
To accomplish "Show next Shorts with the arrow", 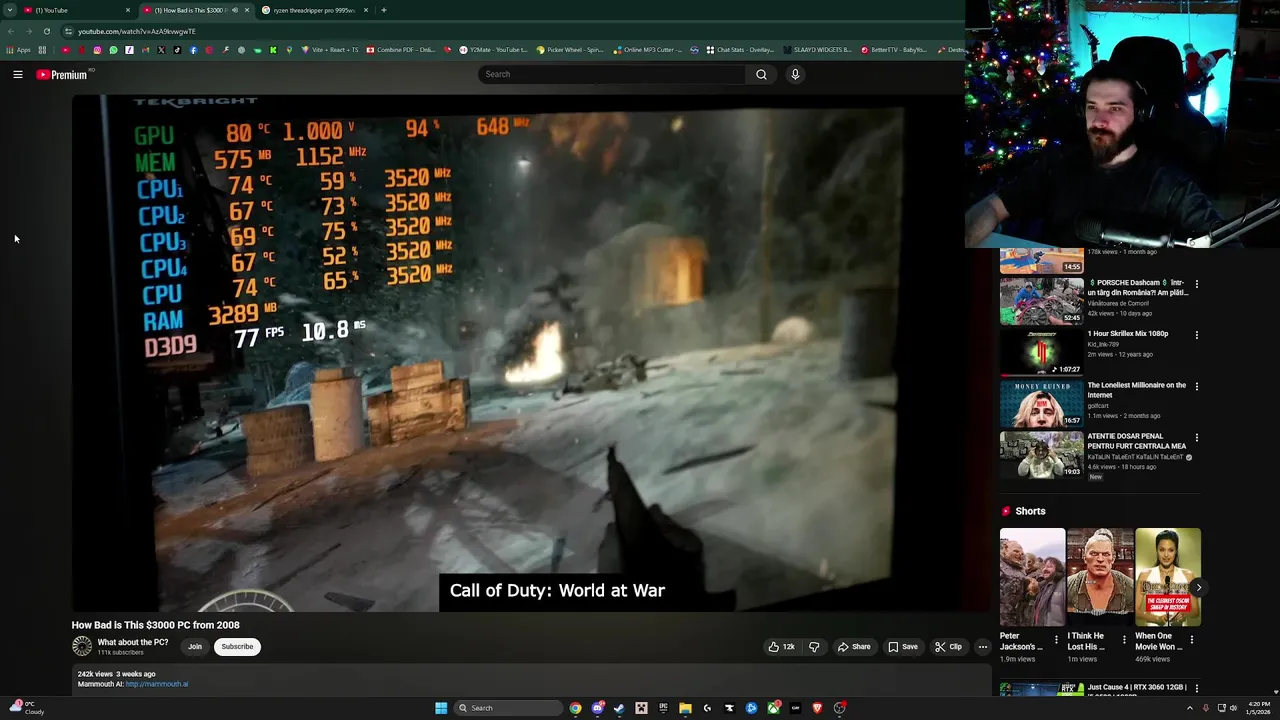I will point(1197,588).
